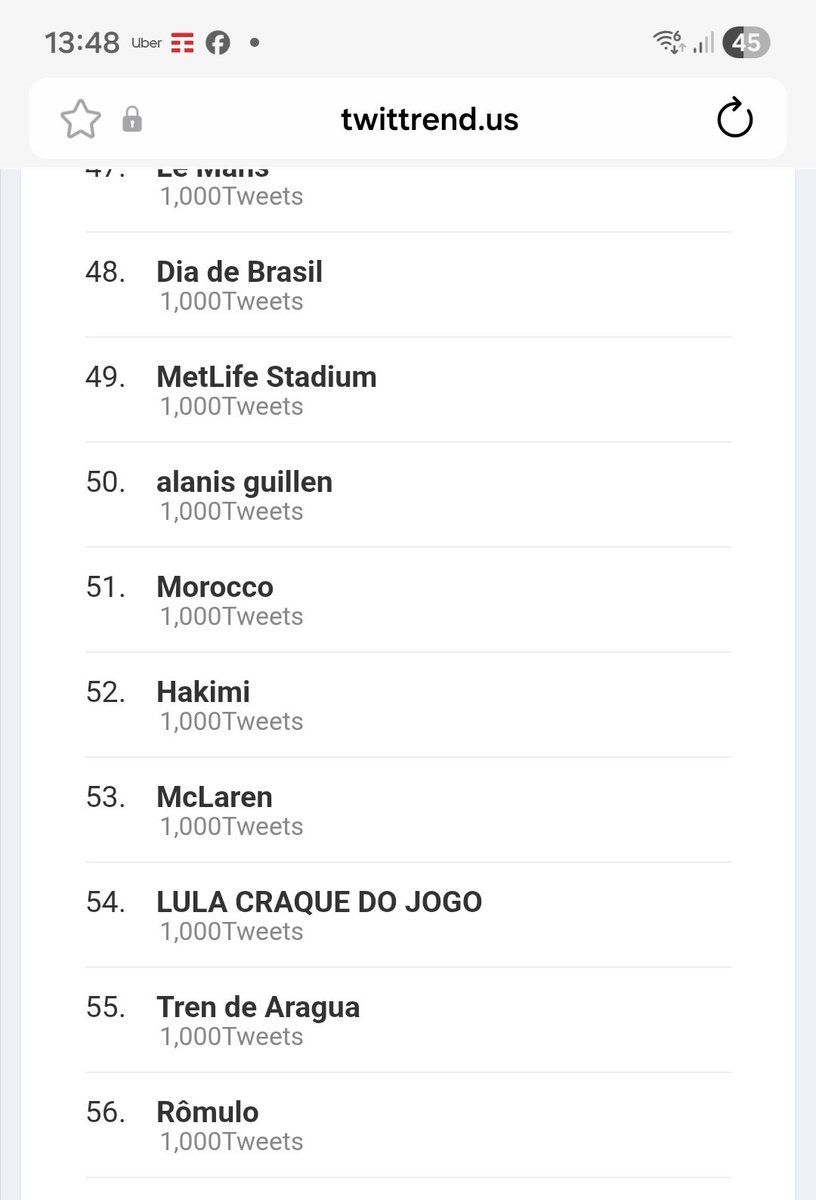Image resolution: width=816 pixels, height=1200 pixels.
Task: Tap the red TIM notification icon
Action: tap(183, 43)
